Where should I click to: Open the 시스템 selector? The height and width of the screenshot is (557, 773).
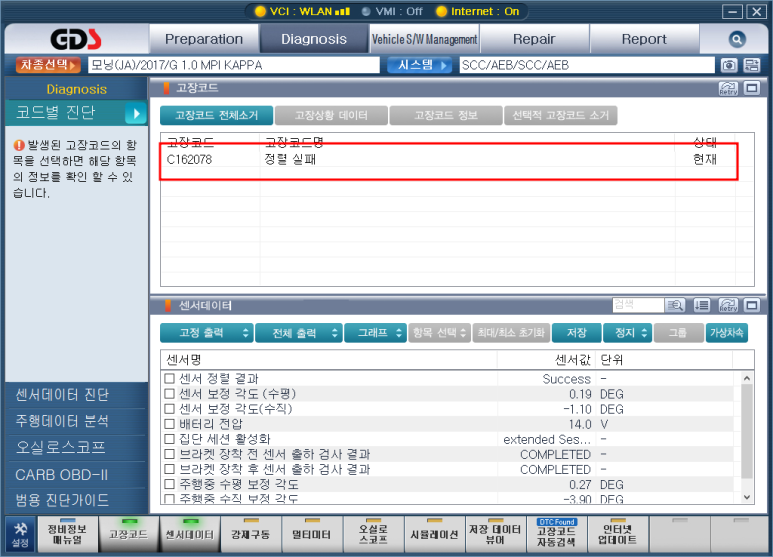(420, 65)
